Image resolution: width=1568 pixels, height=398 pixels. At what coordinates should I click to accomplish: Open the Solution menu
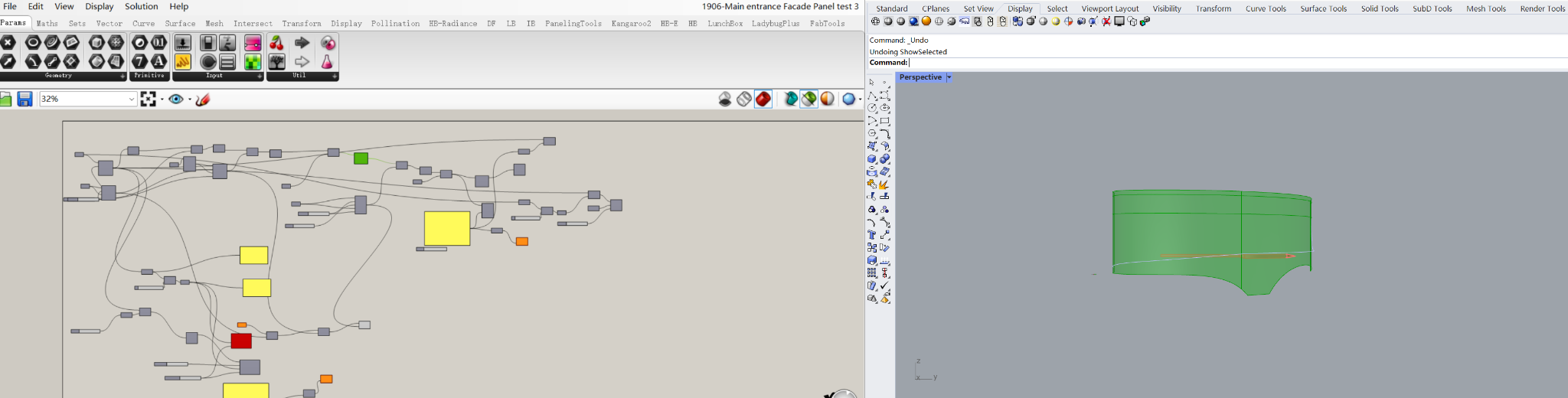pos(142,6)
